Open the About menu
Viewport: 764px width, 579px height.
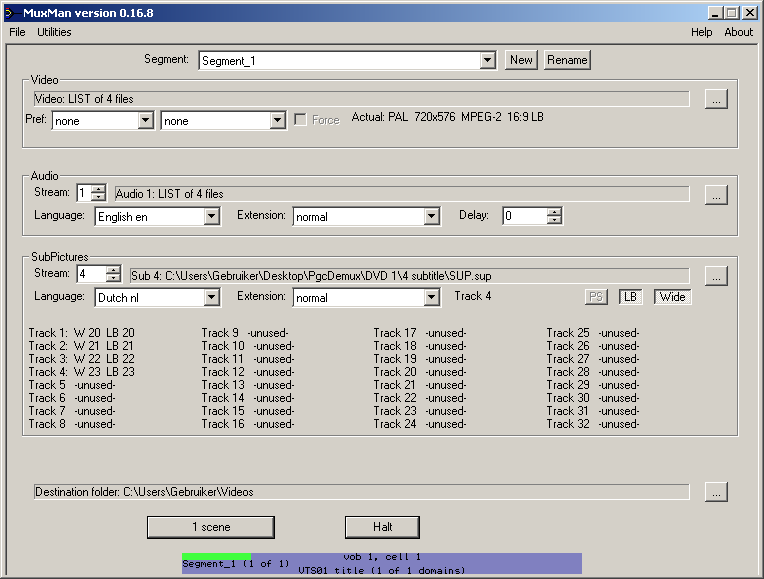(x=738, y=32)
